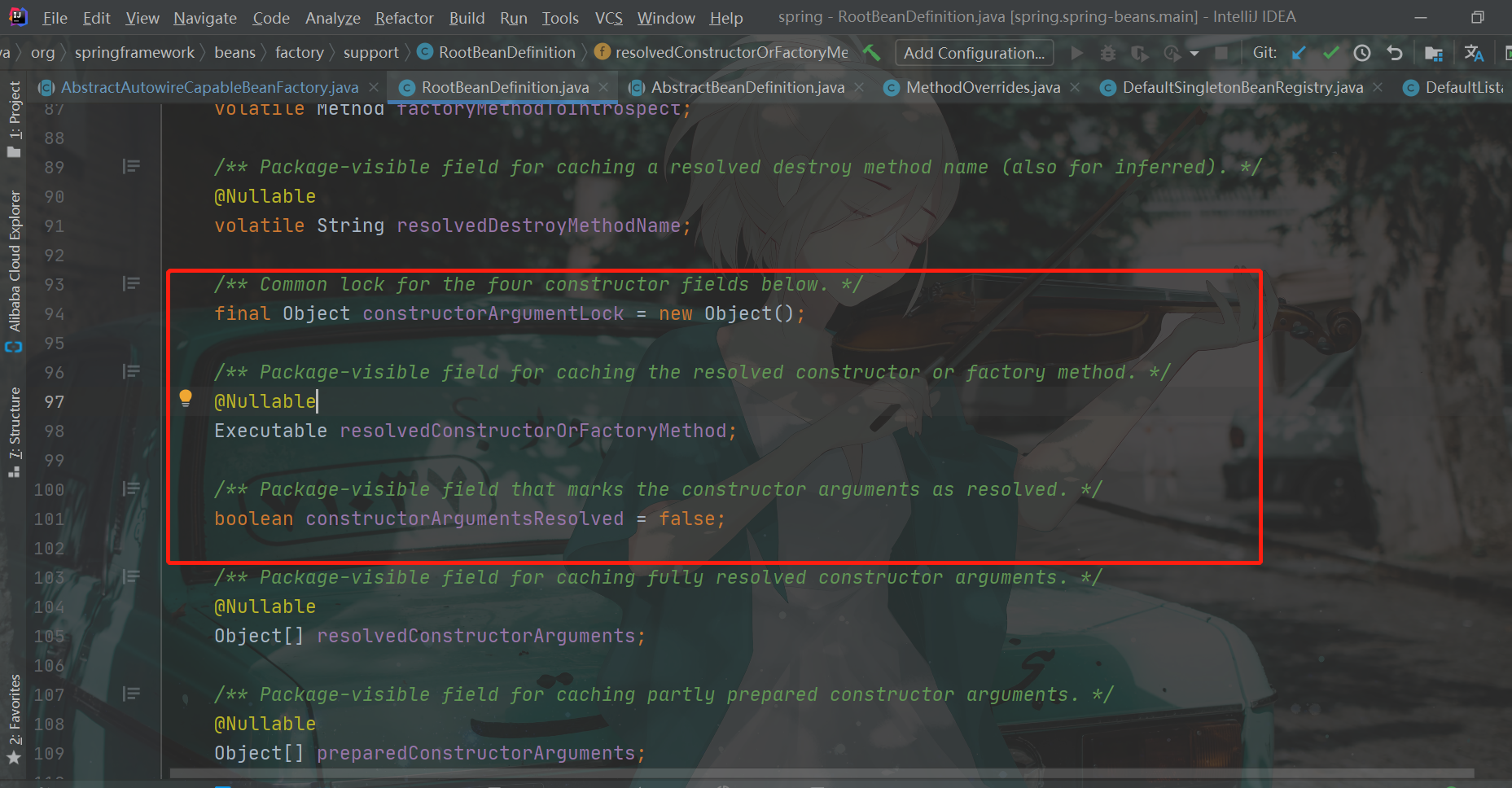Click line number 97 in the gutter

(54, 401)
